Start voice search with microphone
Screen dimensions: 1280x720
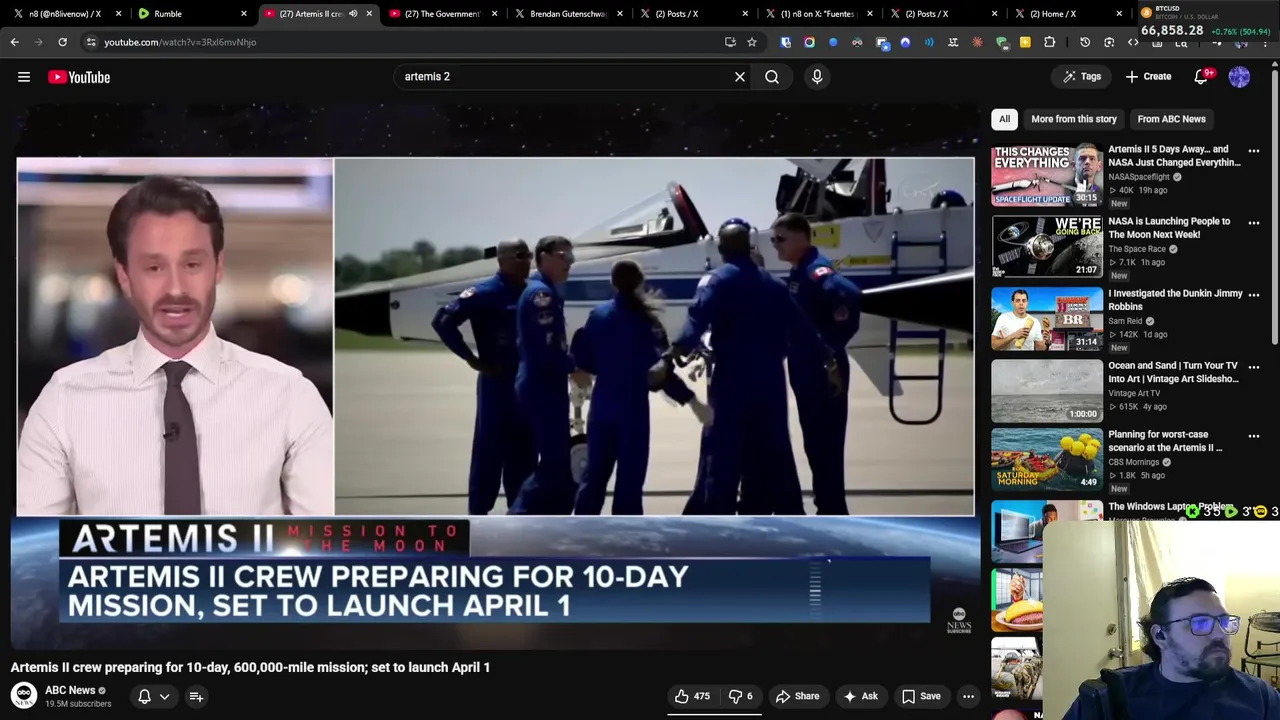tap(817, 77)
